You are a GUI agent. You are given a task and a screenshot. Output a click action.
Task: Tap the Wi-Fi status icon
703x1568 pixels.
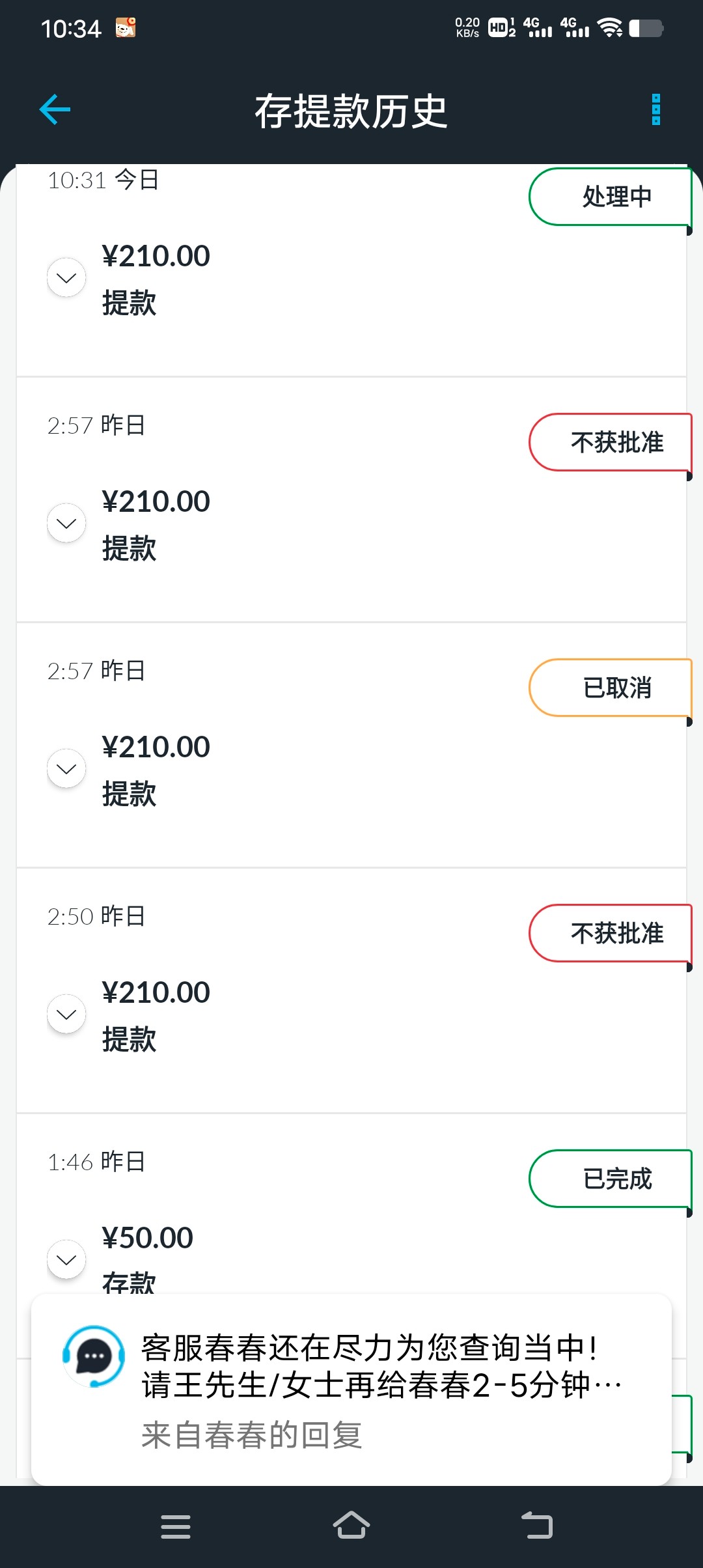(x=610, y=28)
